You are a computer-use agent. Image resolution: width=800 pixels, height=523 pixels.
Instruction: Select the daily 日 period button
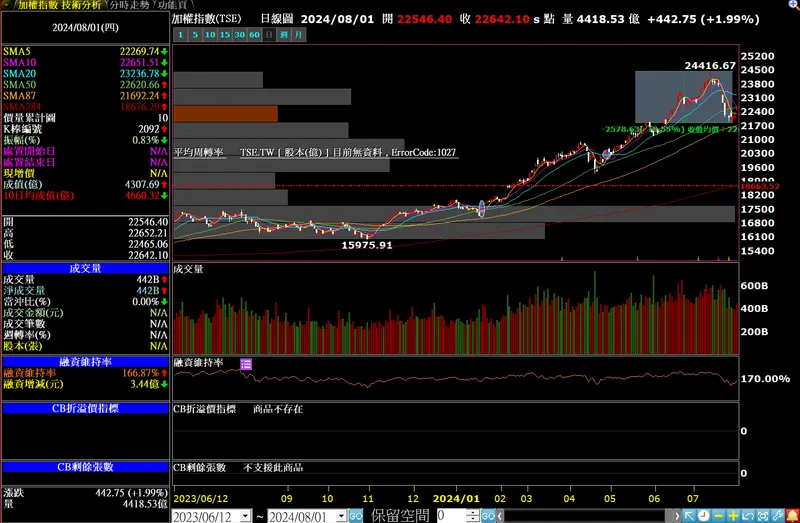click(269, 35)
